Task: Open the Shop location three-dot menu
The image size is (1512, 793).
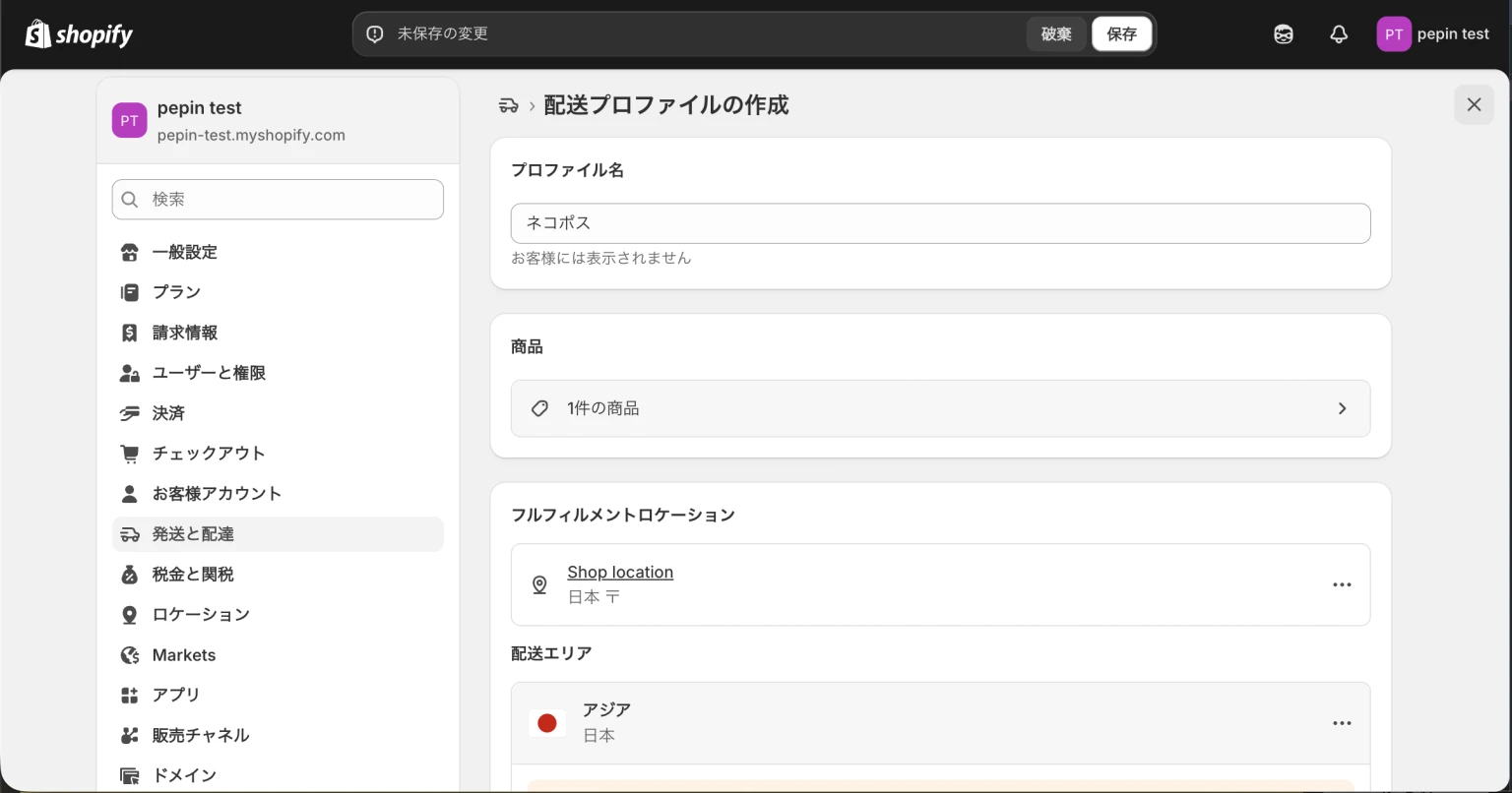Action: coord(1342,584)
